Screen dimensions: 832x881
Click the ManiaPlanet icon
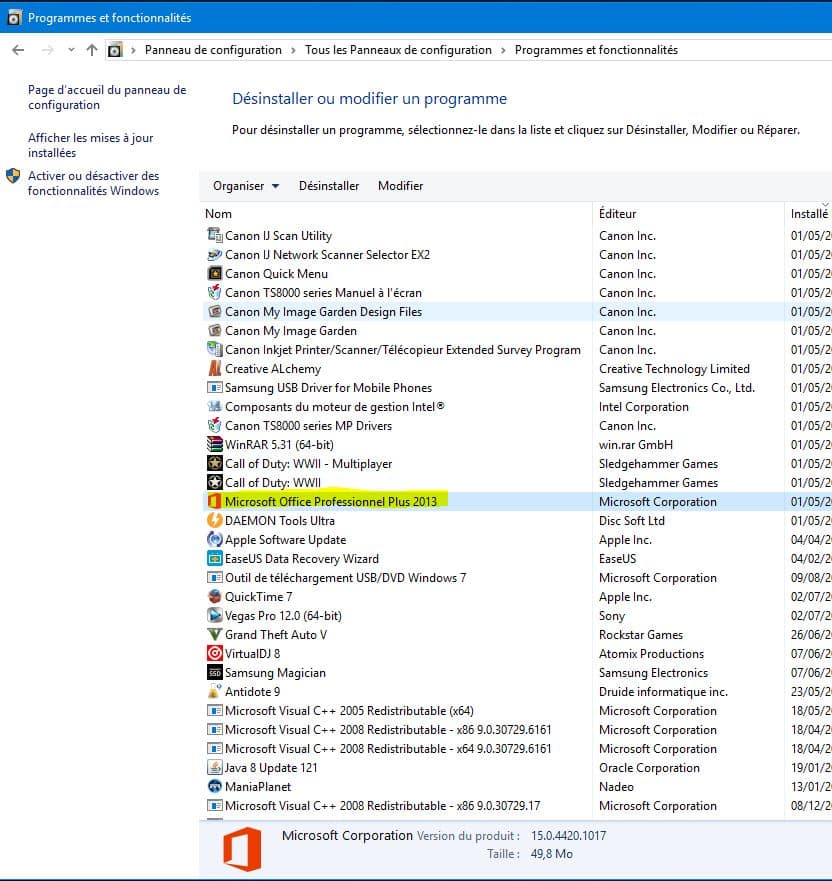click(215, 787)
